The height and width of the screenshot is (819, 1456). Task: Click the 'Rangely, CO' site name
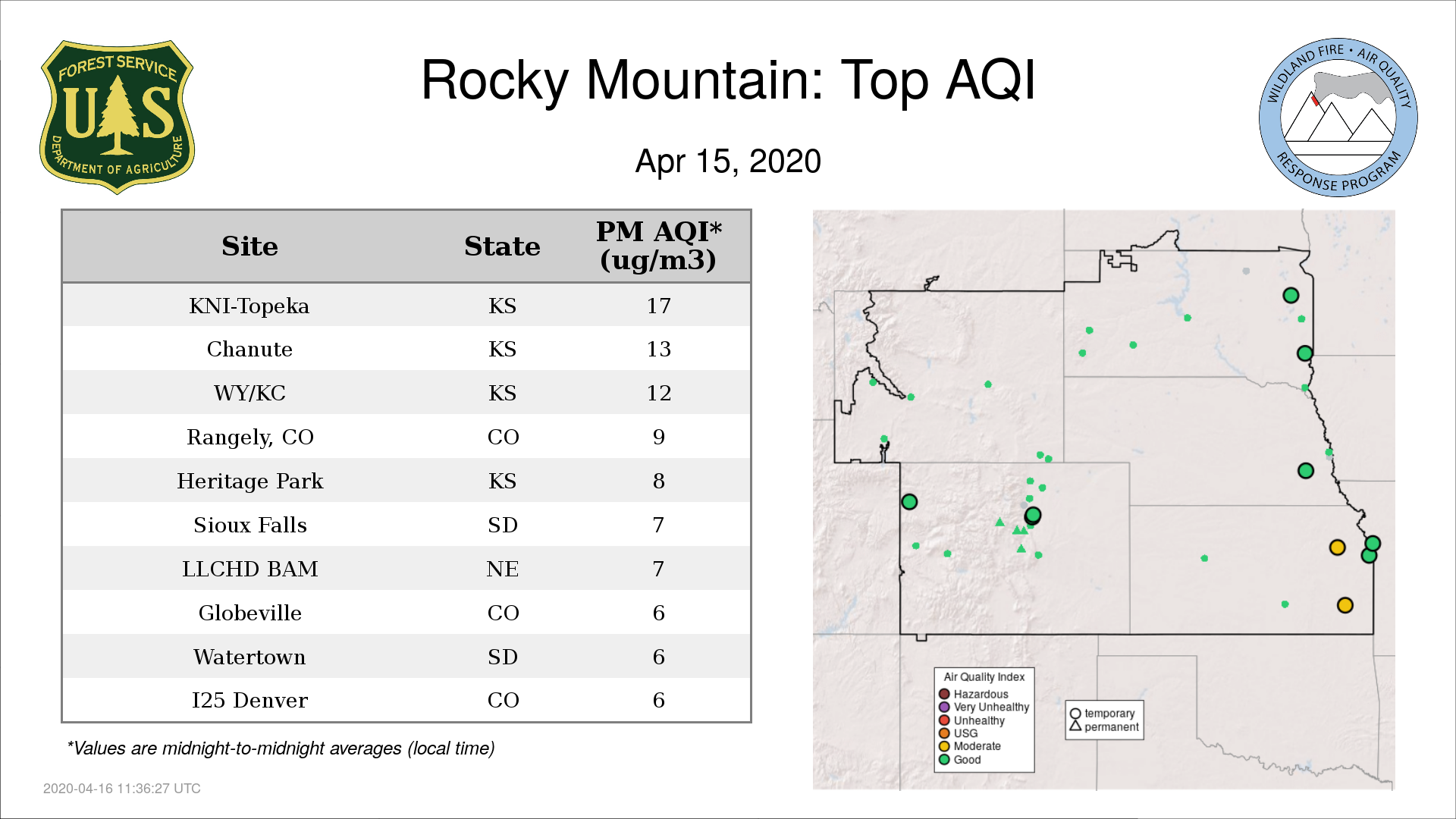pos(249,438)
